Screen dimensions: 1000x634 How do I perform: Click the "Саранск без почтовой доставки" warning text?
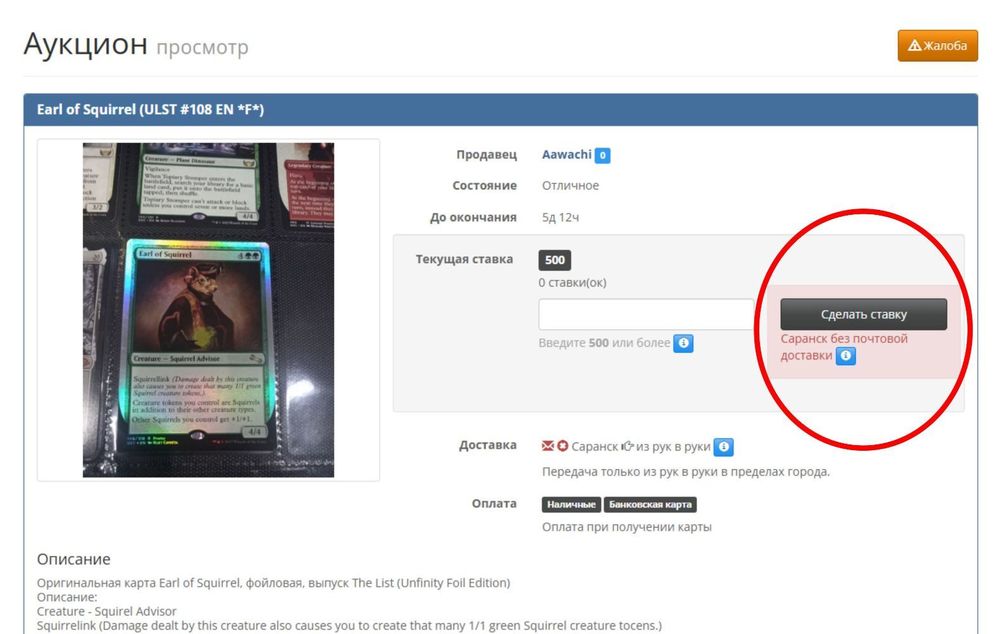coord(844,339)
